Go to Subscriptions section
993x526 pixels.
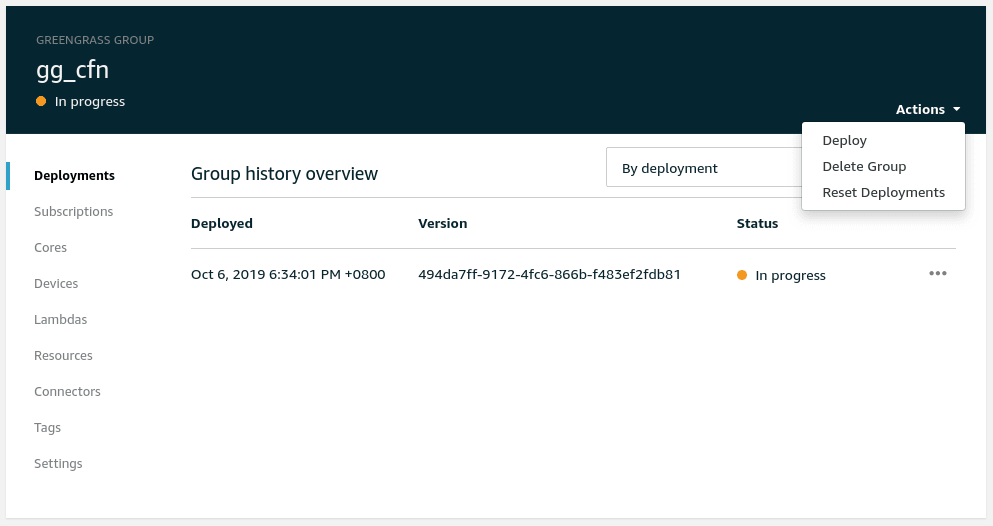coord(73,212)
